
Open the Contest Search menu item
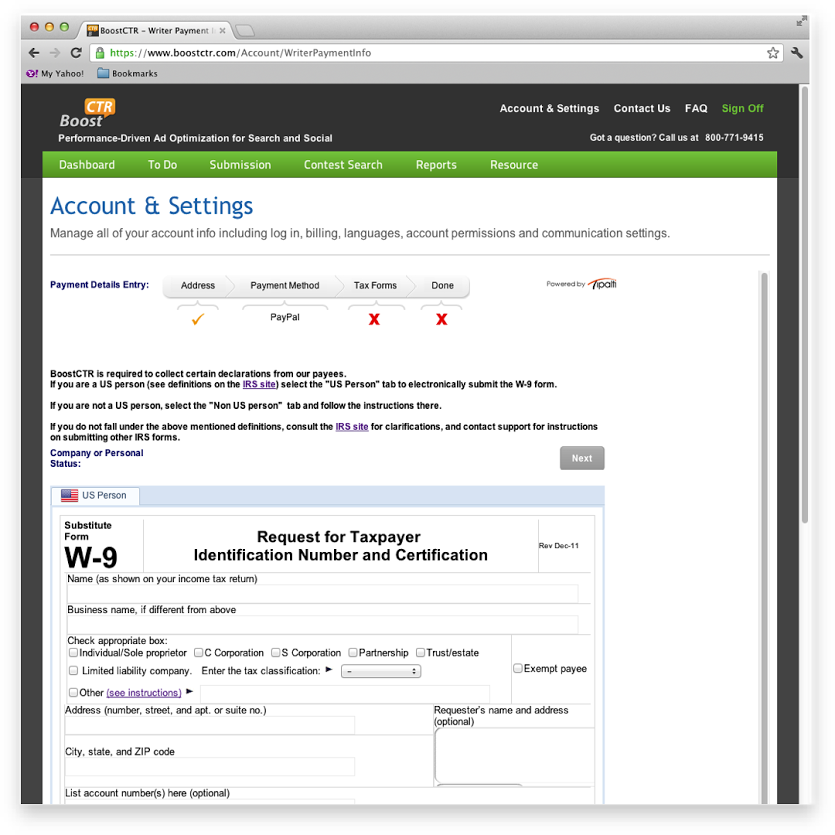[x=343, y=165]
